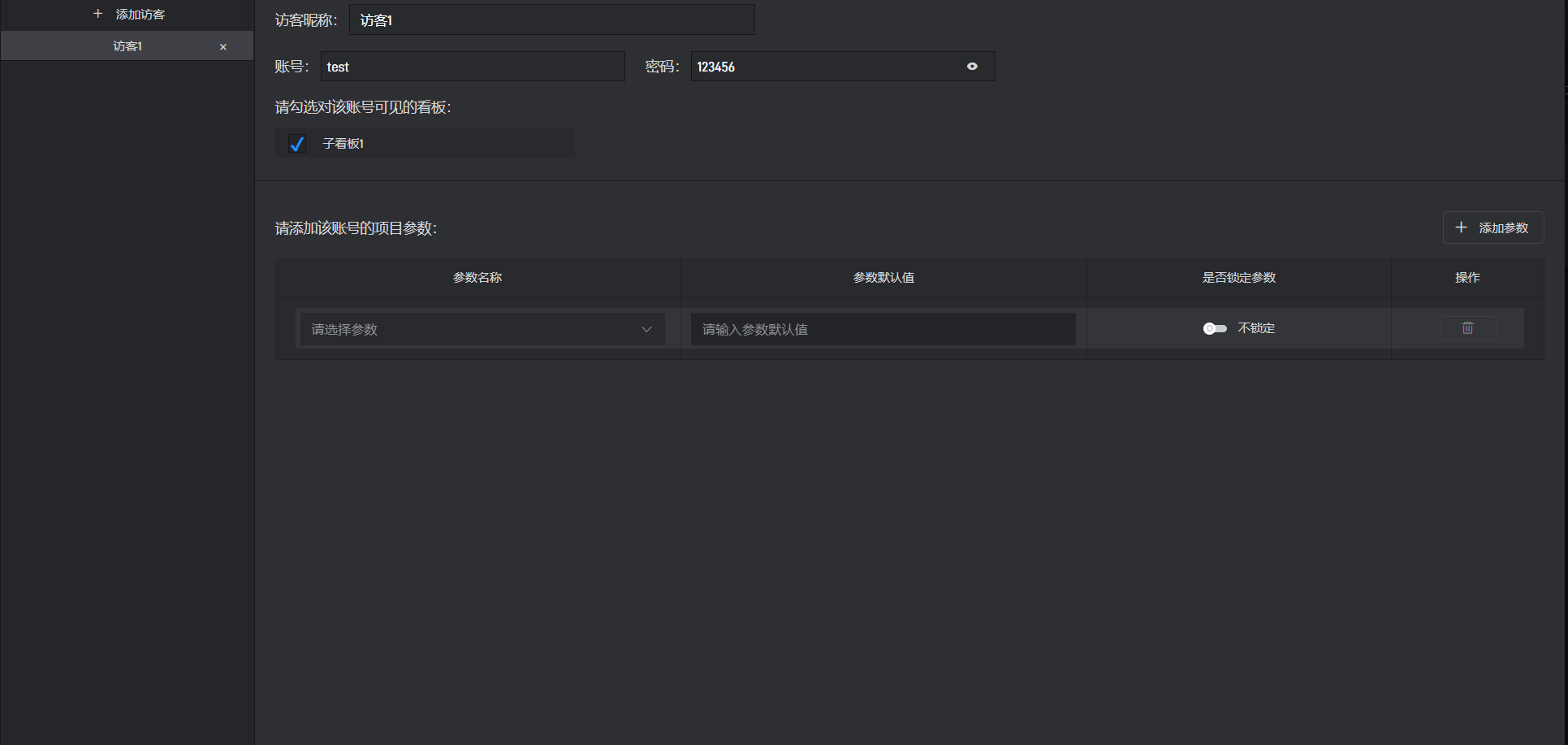
Task: Click the 密码 label
Action: click(x=662, y=67)
